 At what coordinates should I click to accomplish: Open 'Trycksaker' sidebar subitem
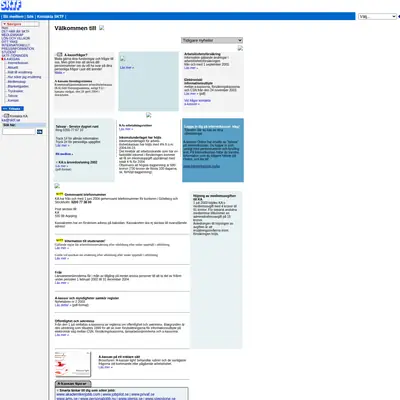(x=15, y=91)
